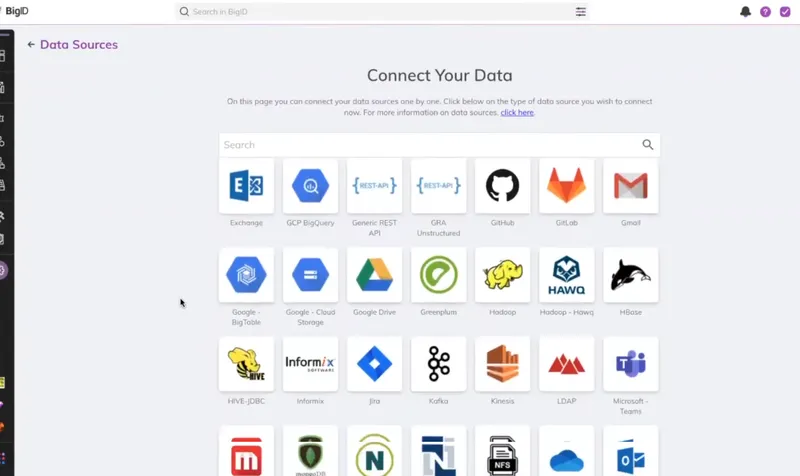Choose the blue N logo tile
The height and width of the screenshot is (476, 800).
439,452
